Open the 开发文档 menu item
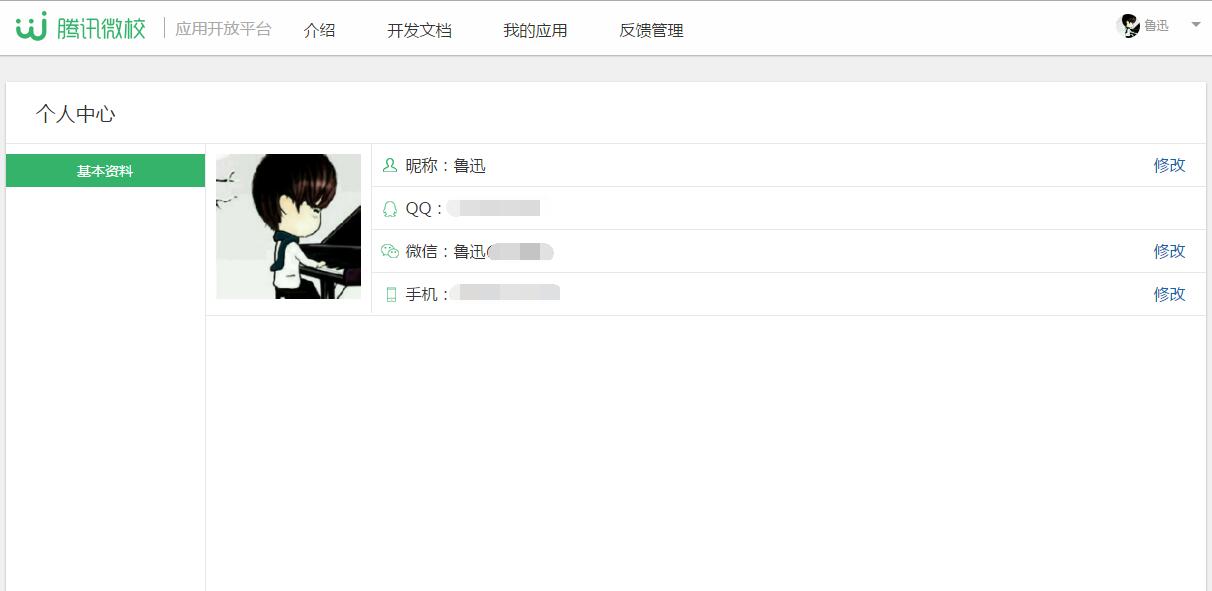The height and width of the screenshot is (591, 1212). pos(420,30)
